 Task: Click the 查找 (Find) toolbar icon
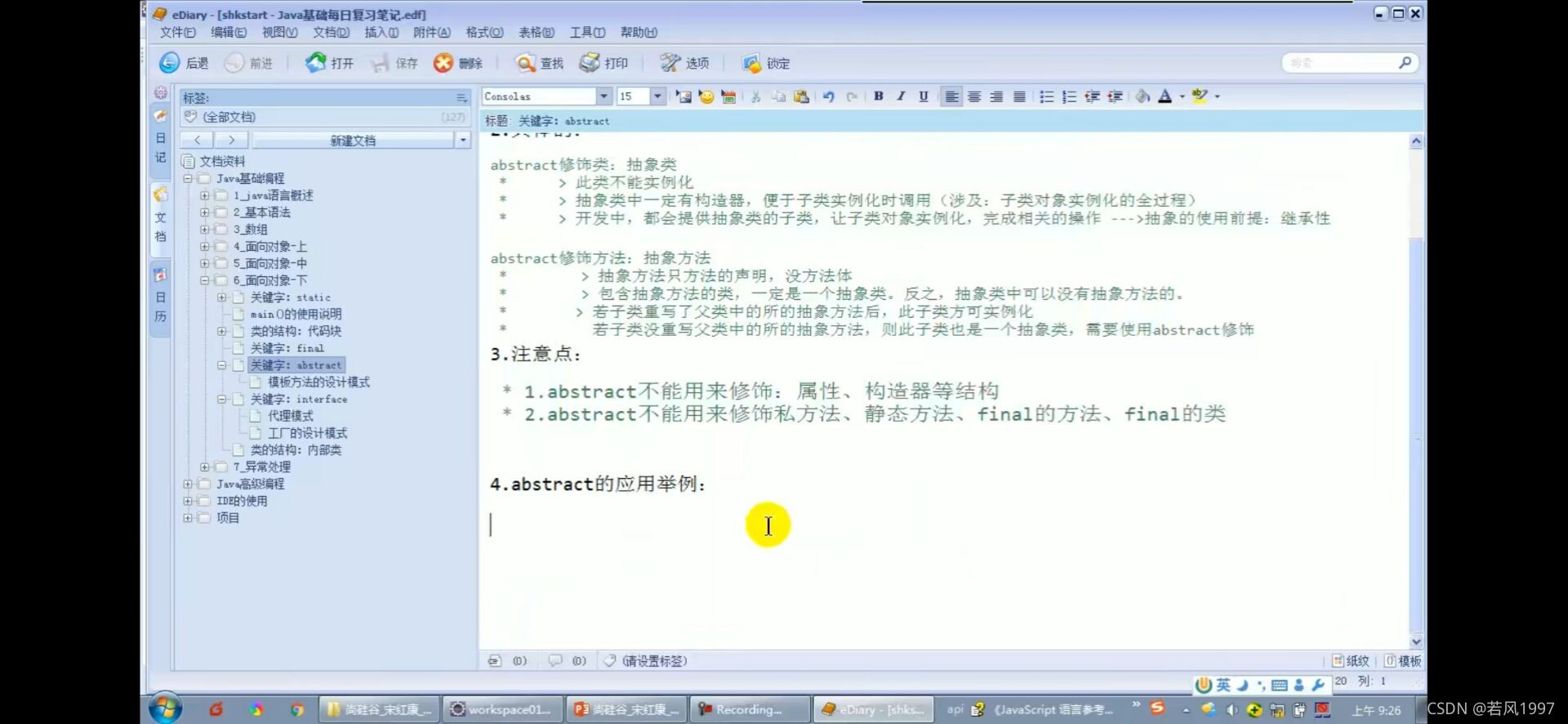pos(525,63)
